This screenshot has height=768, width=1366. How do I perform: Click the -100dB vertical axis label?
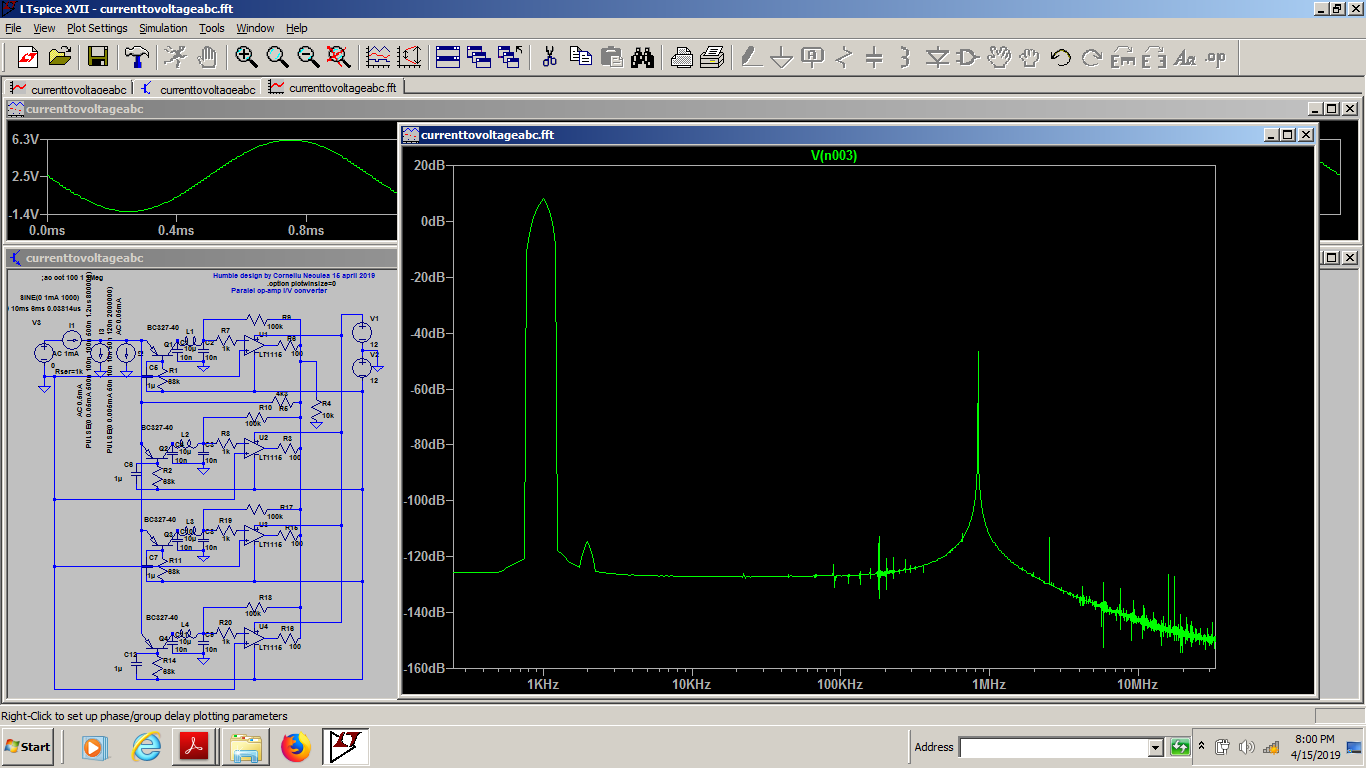click(x=425, y=501)
